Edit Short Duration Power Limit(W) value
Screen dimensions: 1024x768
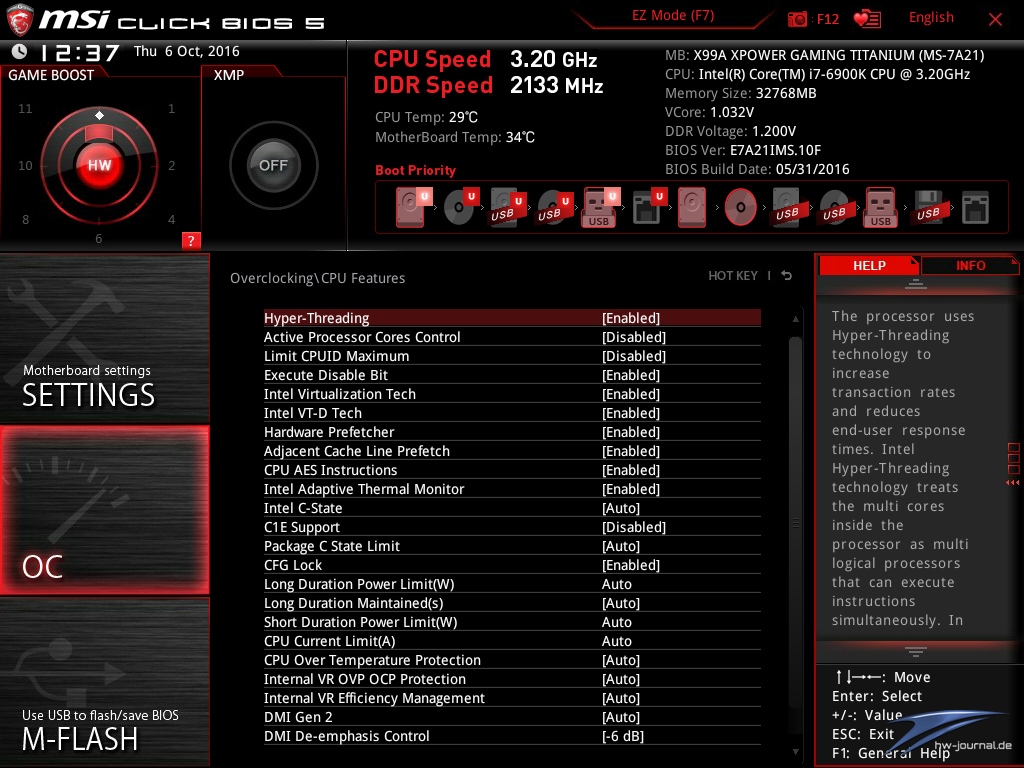pos(512,622)
